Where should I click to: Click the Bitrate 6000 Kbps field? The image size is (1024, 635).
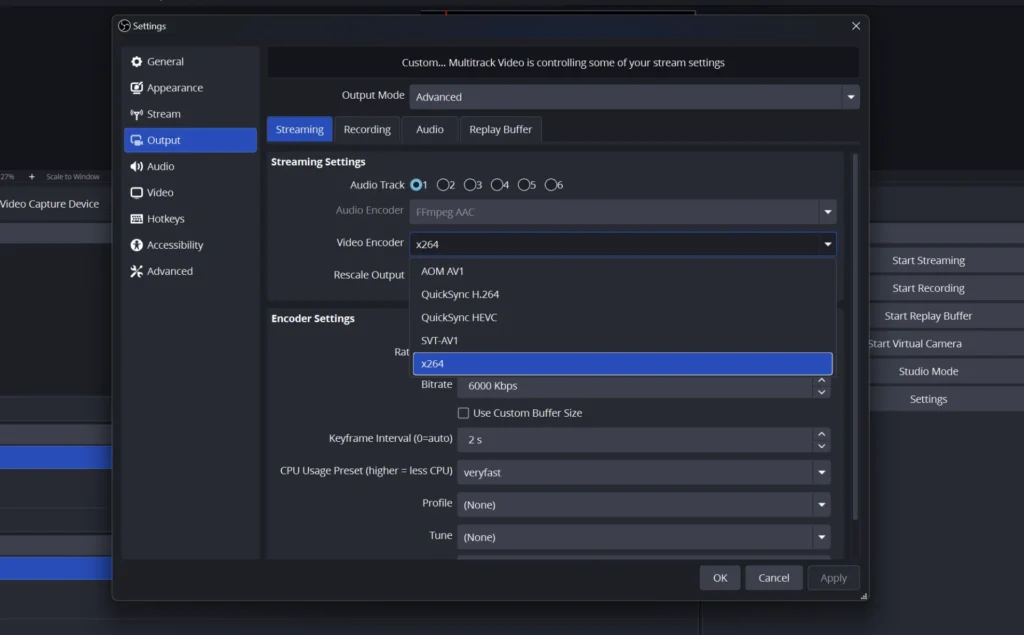coord(635,386)
